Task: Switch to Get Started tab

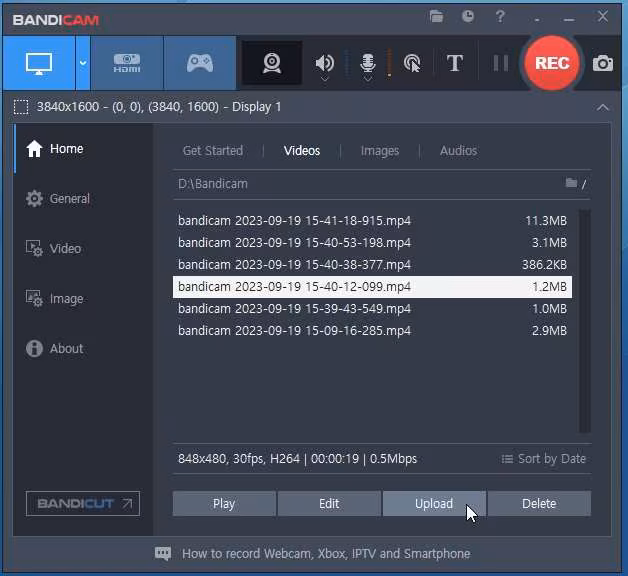Action: point(213,151)
